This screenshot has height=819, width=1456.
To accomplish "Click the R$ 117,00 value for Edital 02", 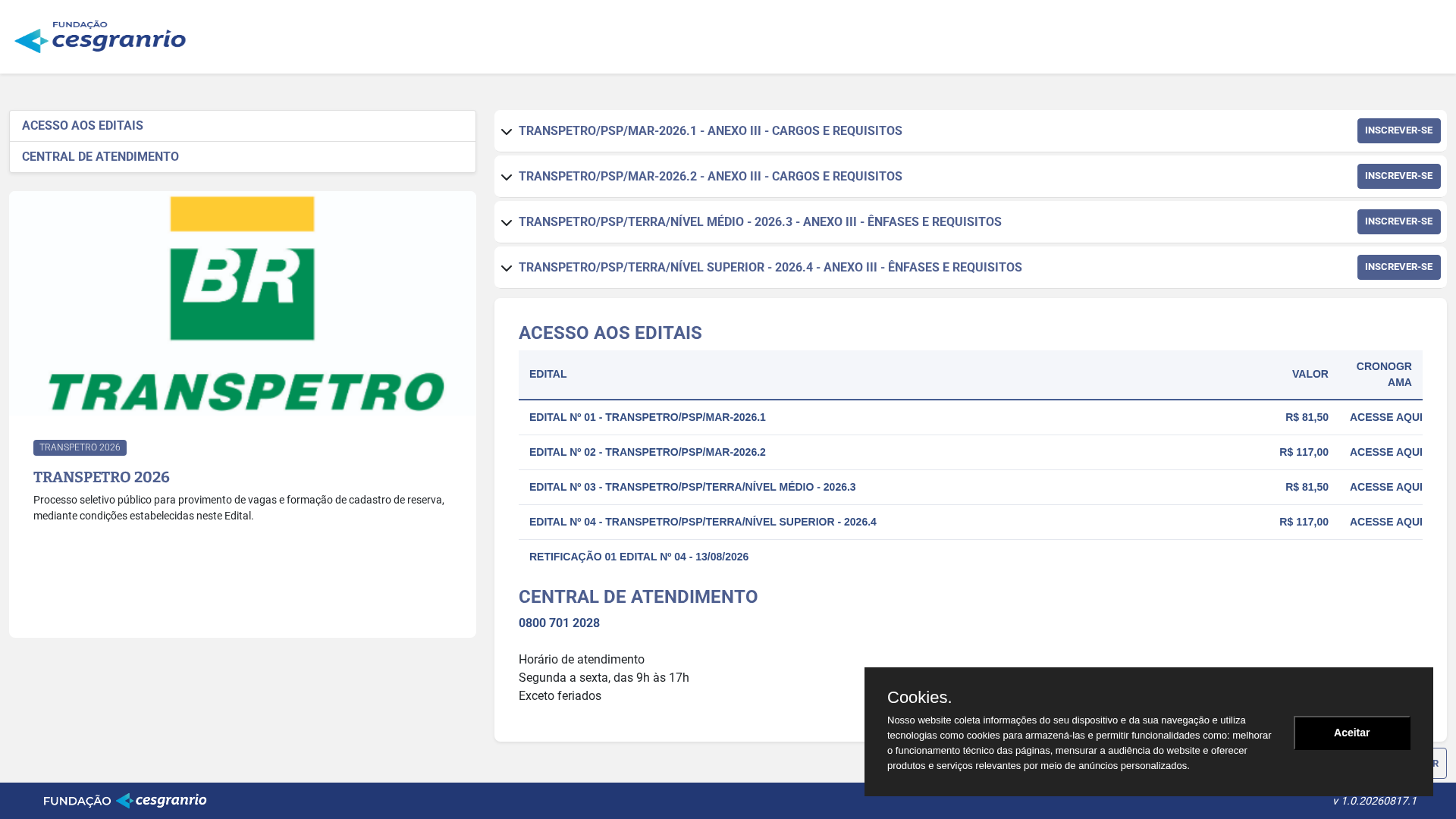I will tap(1304, 452).
